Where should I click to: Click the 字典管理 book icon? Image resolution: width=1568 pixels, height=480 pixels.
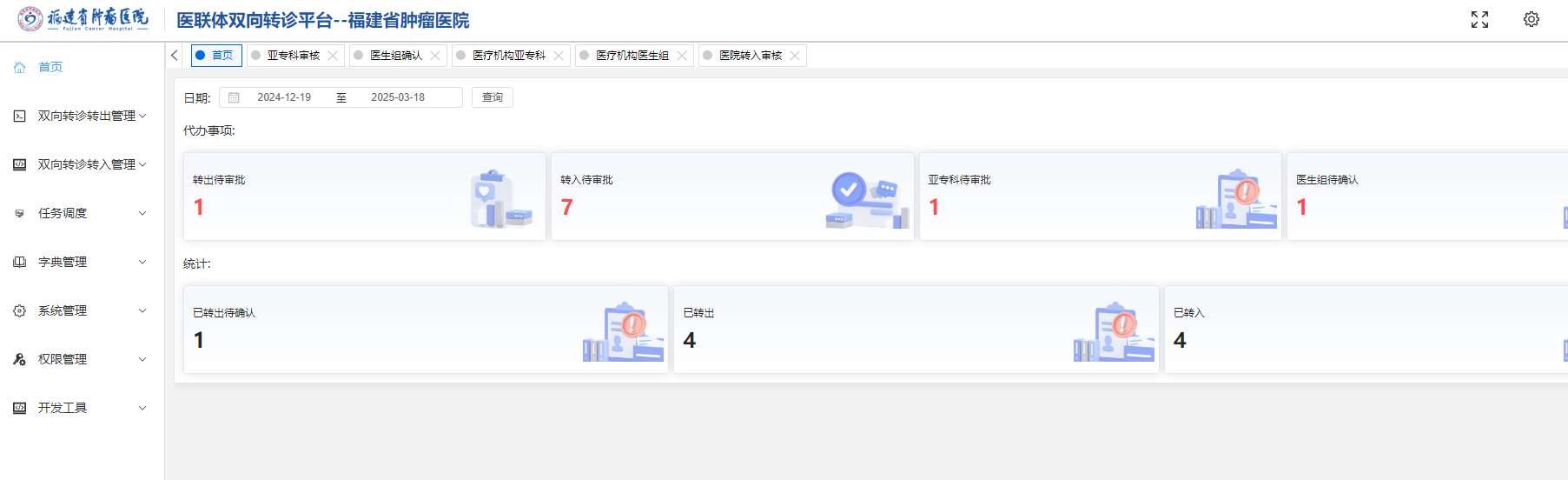point(19,262)
